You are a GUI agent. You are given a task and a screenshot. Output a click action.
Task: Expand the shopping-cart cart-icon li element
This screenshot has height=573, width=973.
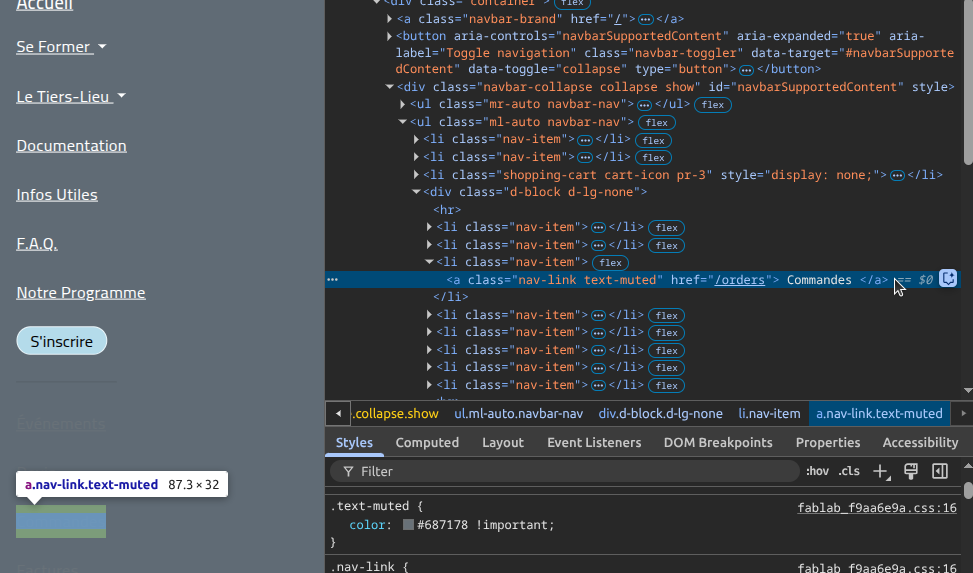pyautogui.click(x=416, y=175)
